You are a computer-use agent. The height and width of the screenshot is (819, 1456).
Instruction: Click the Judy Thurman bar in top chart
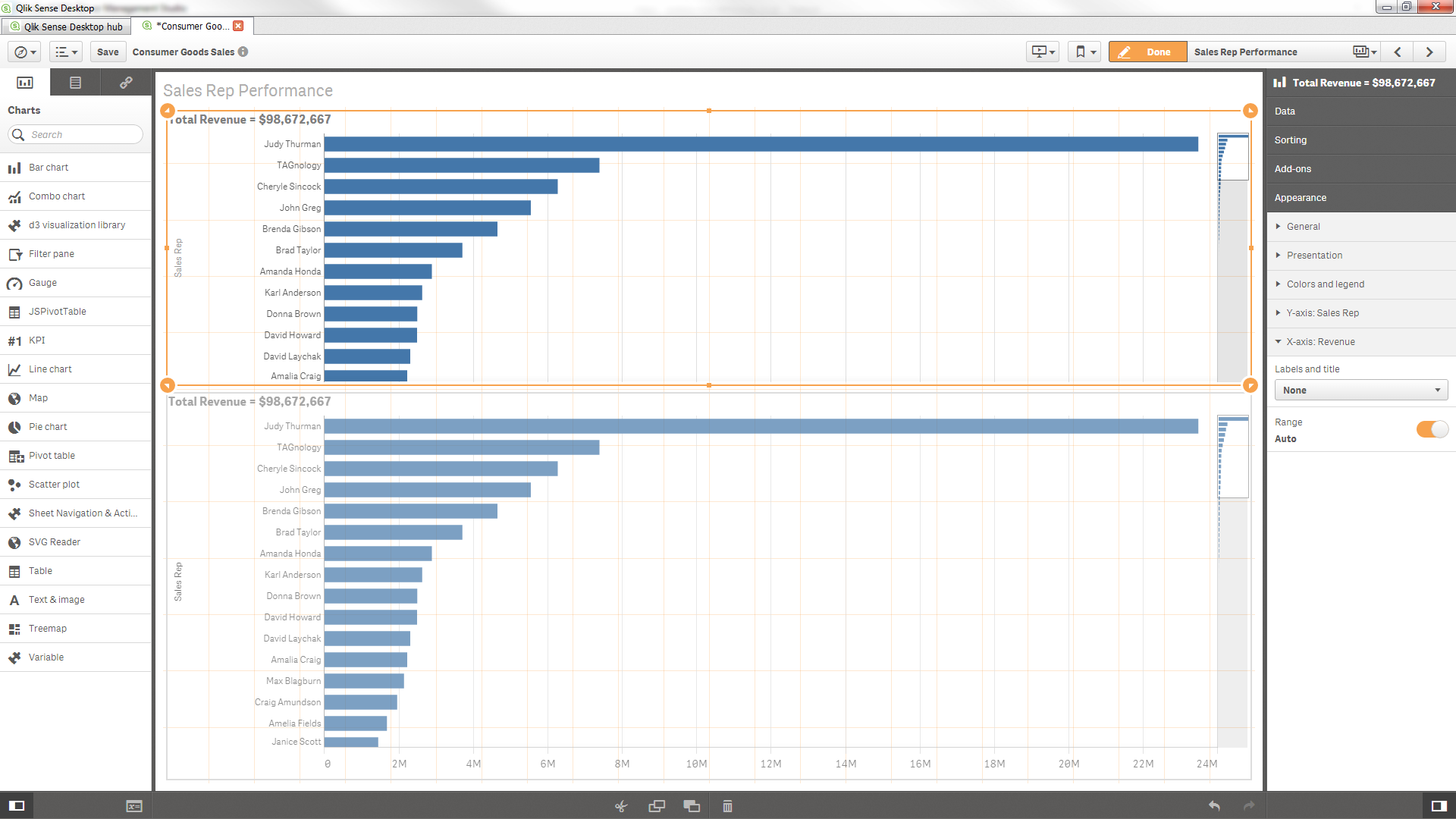761,144
